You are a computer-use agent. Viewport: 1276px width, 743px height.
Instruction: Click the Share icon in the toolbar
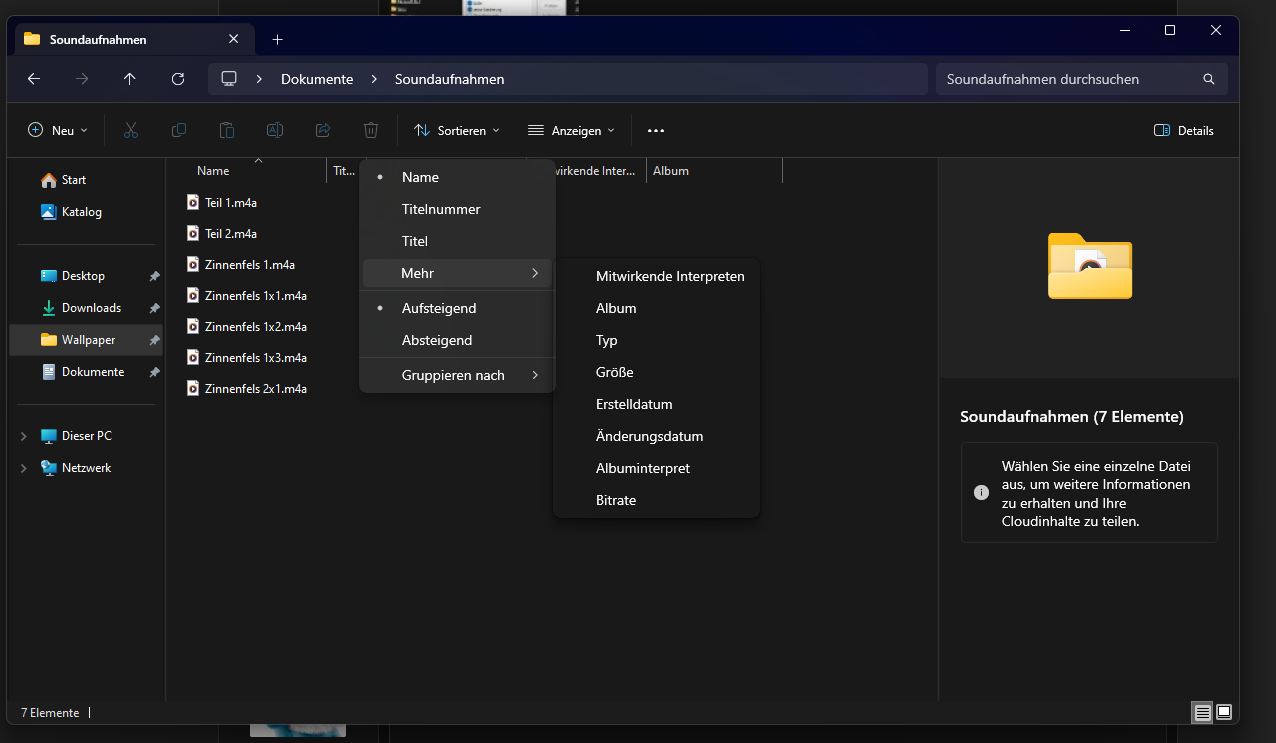point(322,130)
